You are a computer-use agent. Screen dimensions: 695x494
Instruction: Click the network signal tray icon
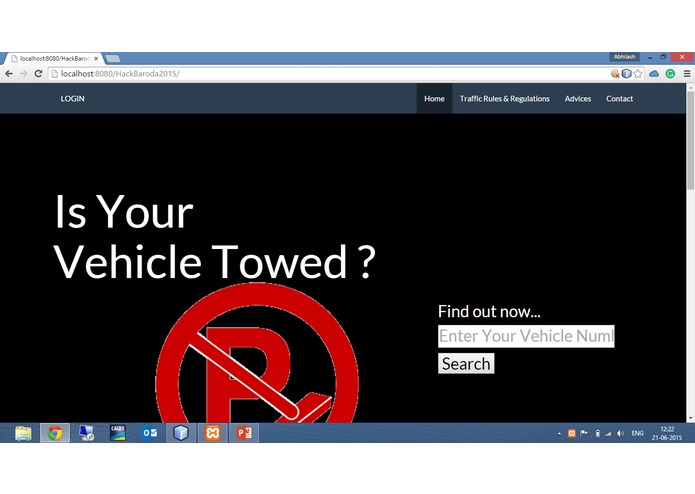[x=609, y=433]
